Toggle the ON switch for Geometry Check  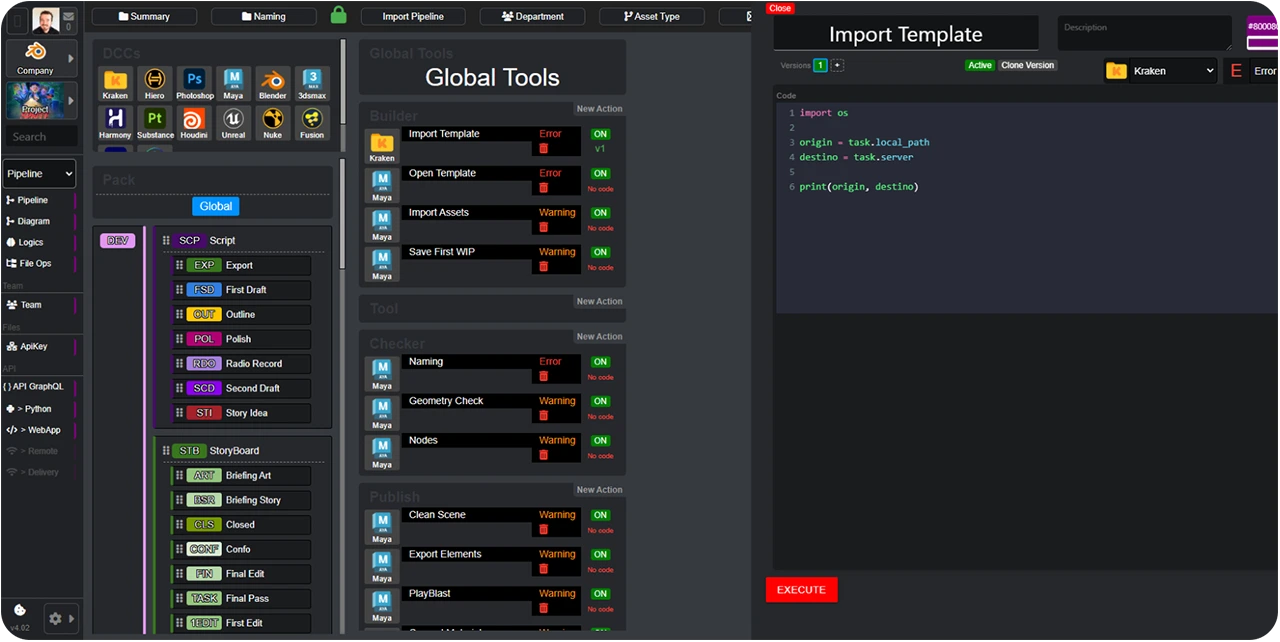click(x=600, y=401)
